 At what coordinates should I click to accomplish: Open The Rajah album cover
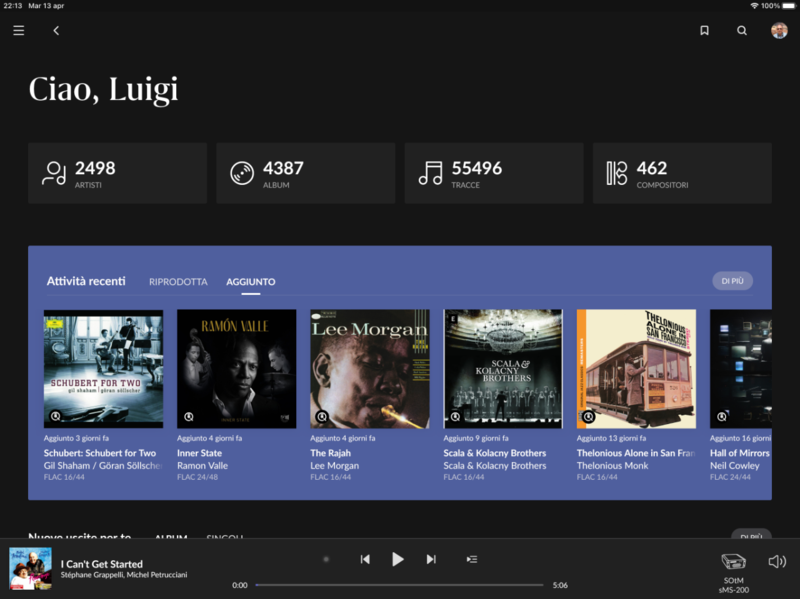click(x=369, y=369)
